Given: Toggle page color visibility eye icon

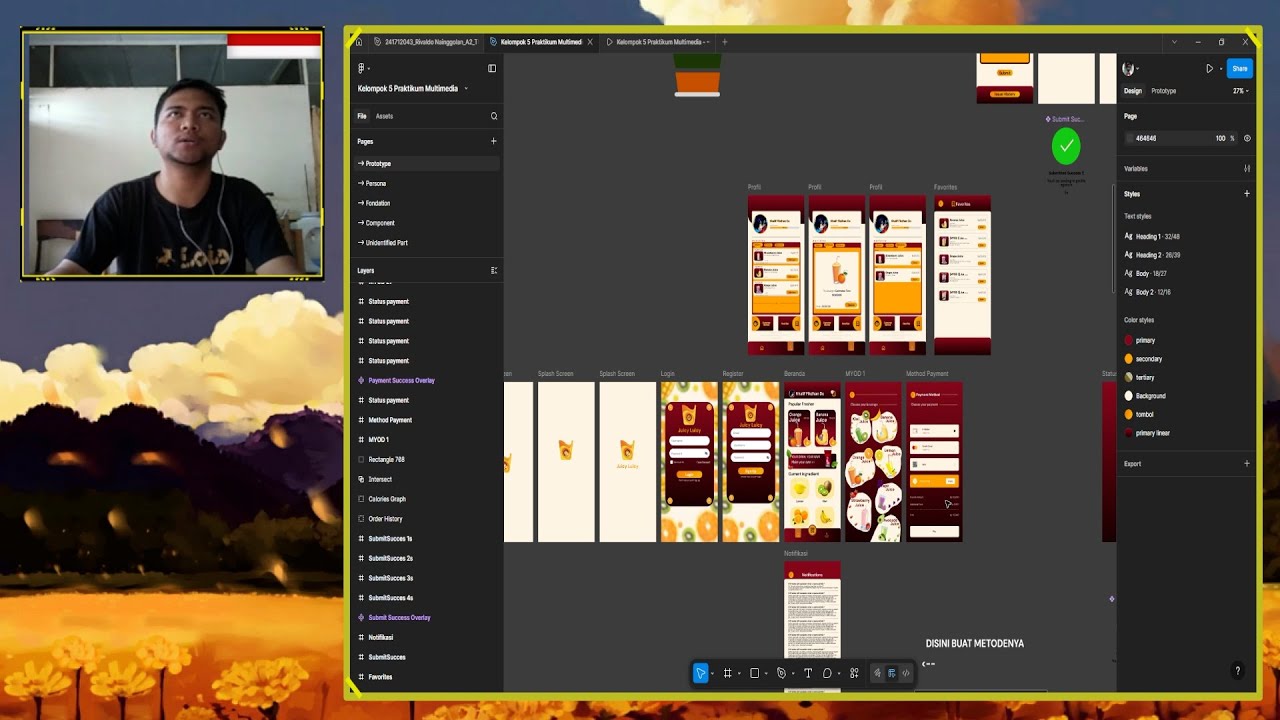Looking at the screenshot, I should coord(1247,138).
